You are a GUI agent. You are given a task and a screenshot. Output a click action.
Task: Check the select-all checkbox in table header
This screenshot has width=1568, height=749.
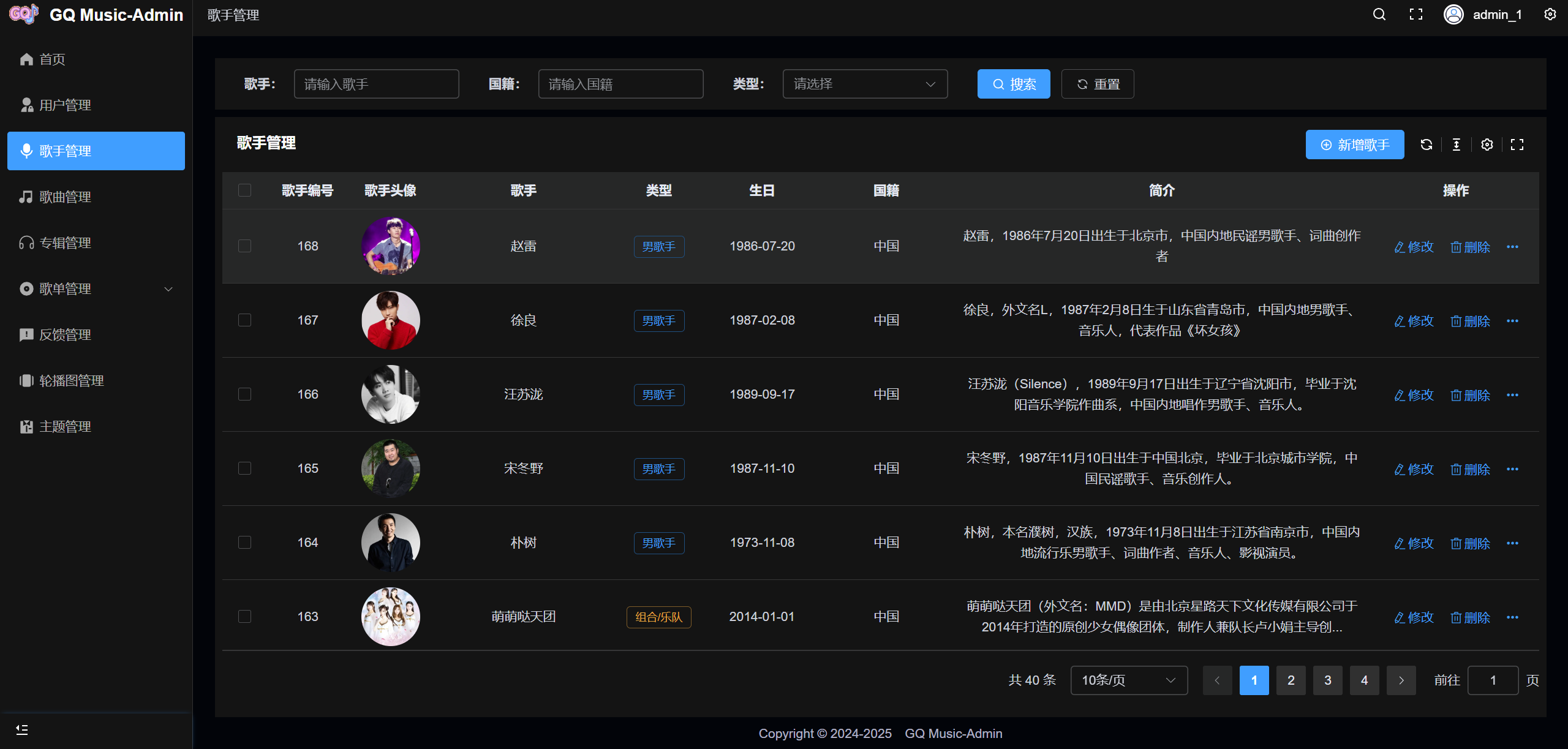(244, 190)
